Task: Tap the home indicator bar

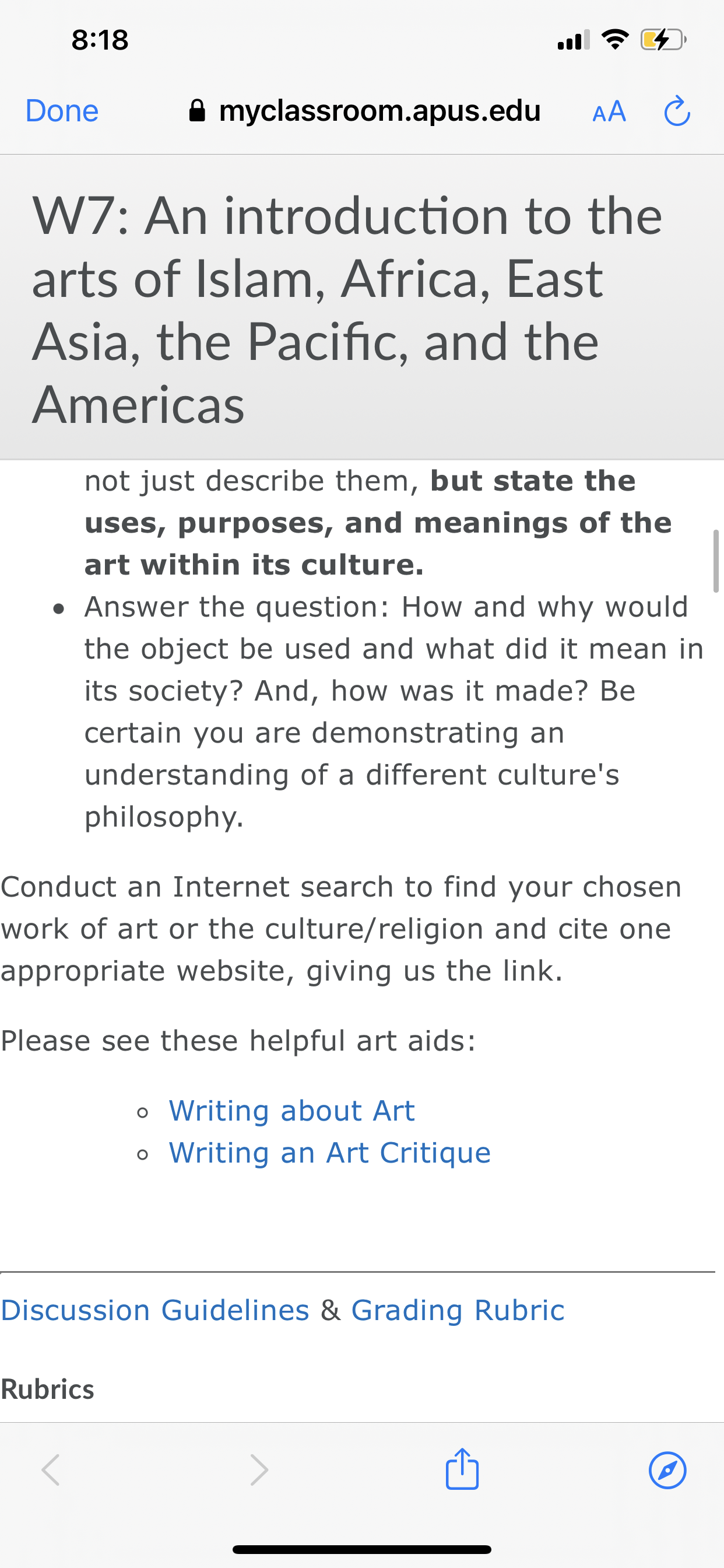Action: [362, 1549]
